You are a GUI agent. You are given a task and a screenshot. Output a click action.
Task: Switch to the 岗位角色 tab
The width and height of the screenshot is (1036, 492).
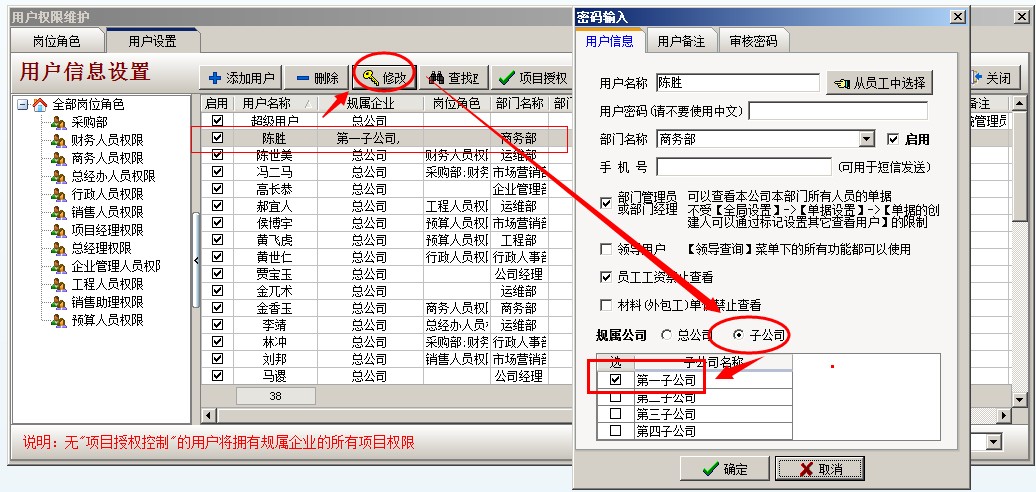(57, 41)
